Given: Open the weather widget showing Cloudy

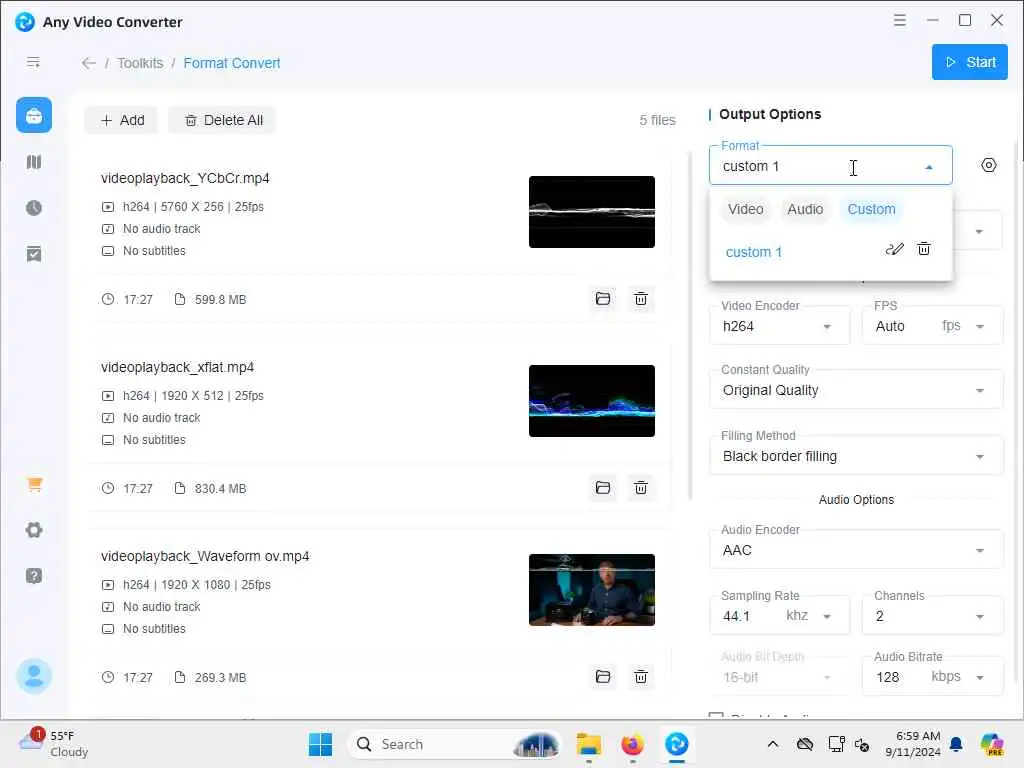Looking at the screenshot, I should [x=53, y=744].
